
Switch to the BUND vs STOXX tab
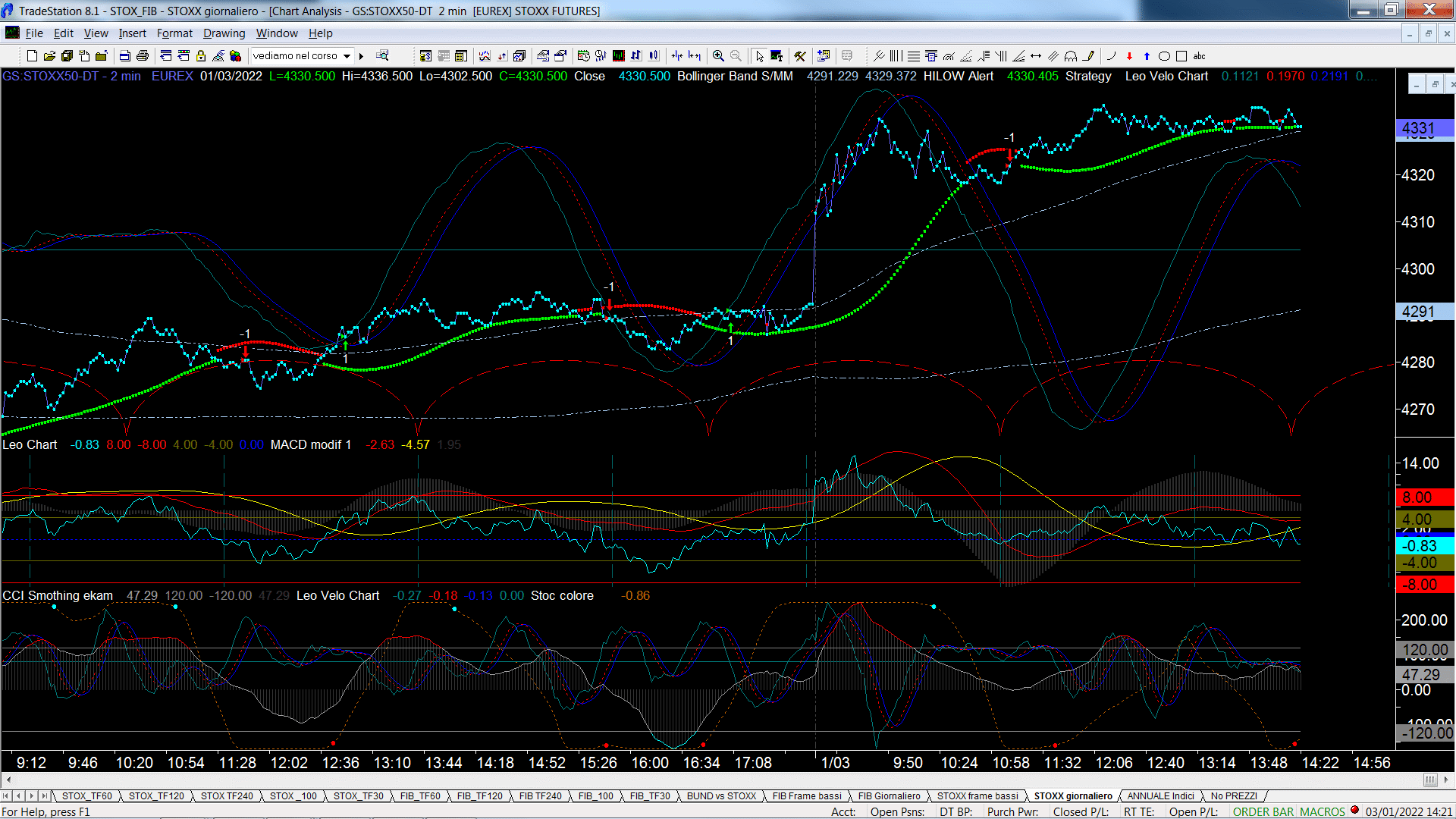tap(721, 796)
